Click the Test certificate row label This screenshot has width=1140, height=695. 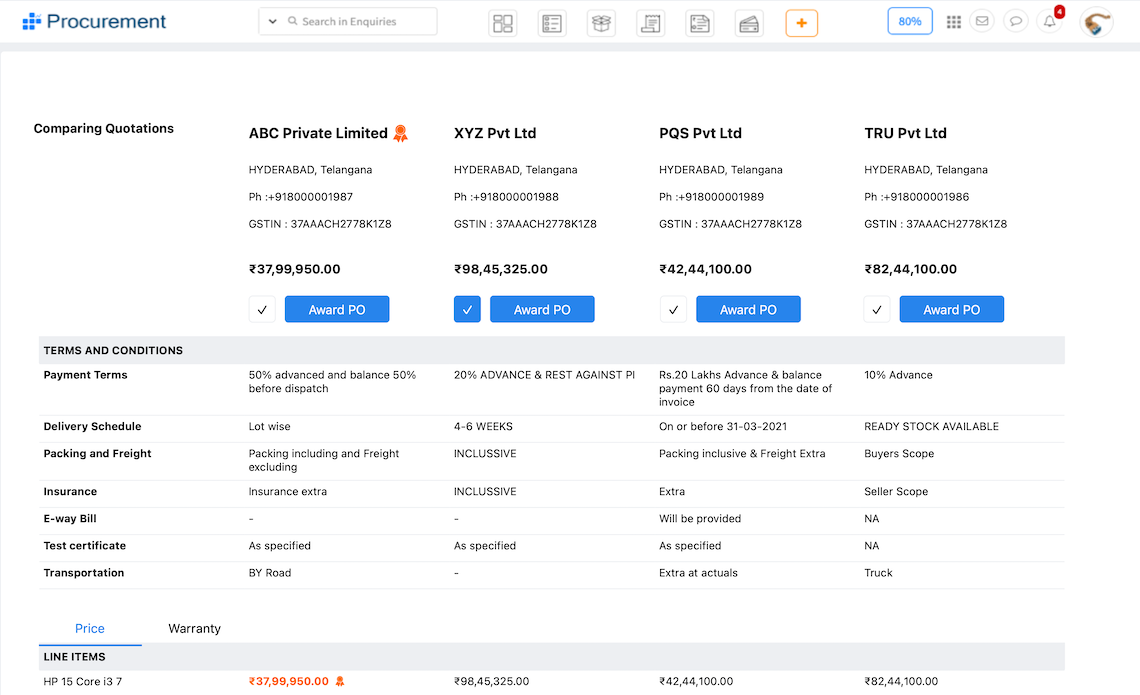84,546
